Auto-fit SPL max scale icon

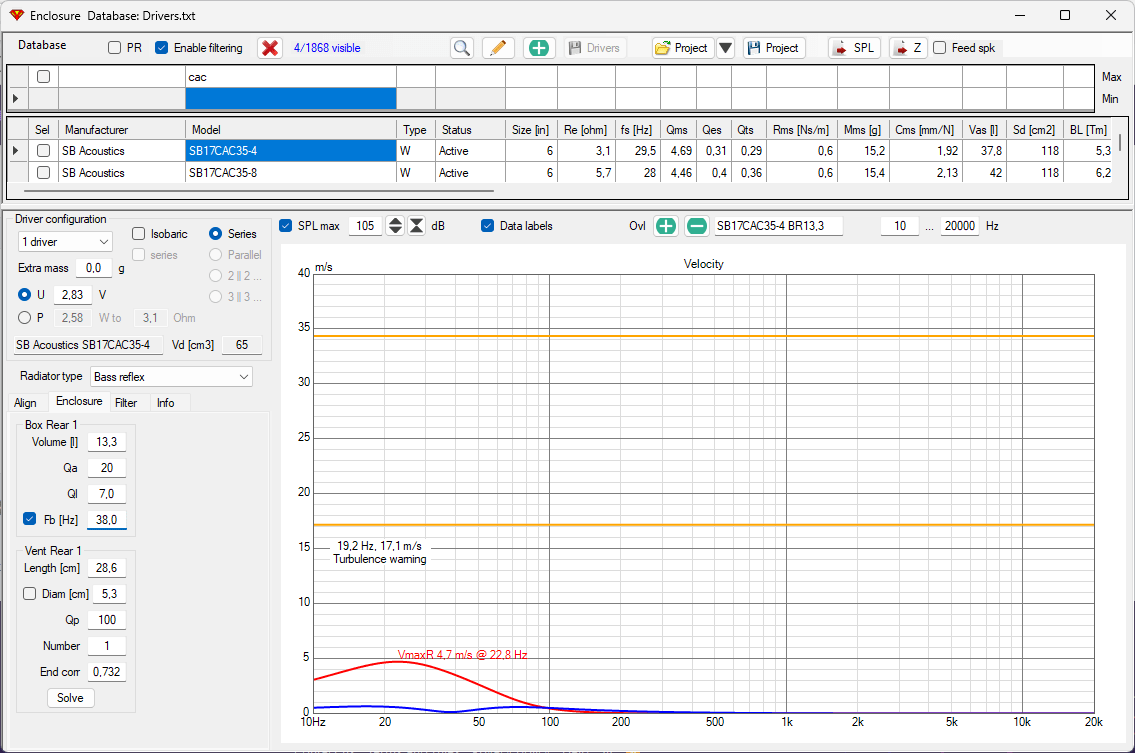(x=417, y=226)
